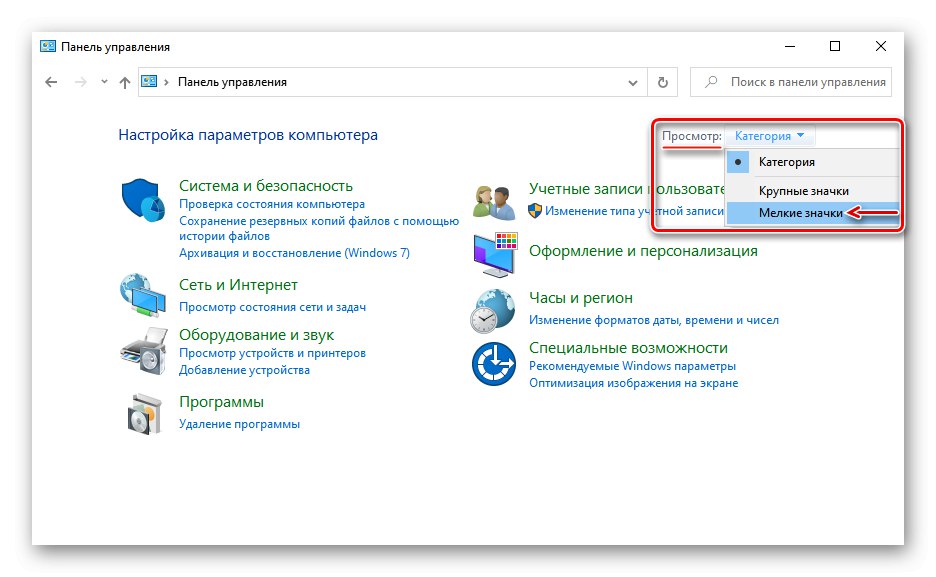Image resolution: width=936 pixels, height=577 pixels.
Task: Open Сохранение резервных копий файлов link
Action: point(319,229)
